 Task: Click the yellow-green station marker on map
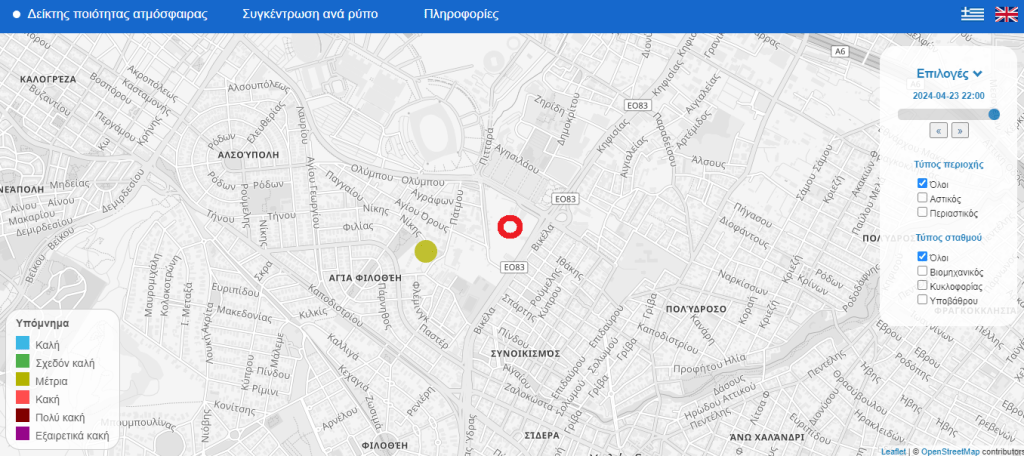(426, 251)
